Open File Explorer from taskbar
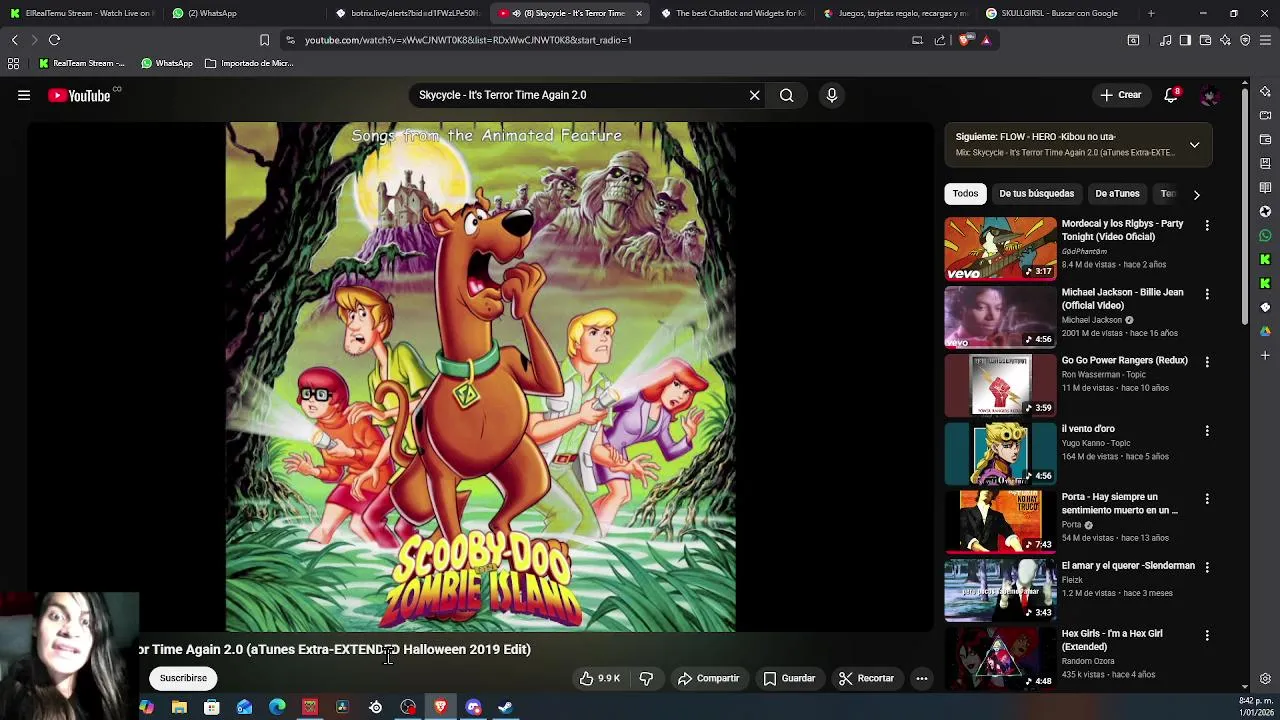 point(179,707)
